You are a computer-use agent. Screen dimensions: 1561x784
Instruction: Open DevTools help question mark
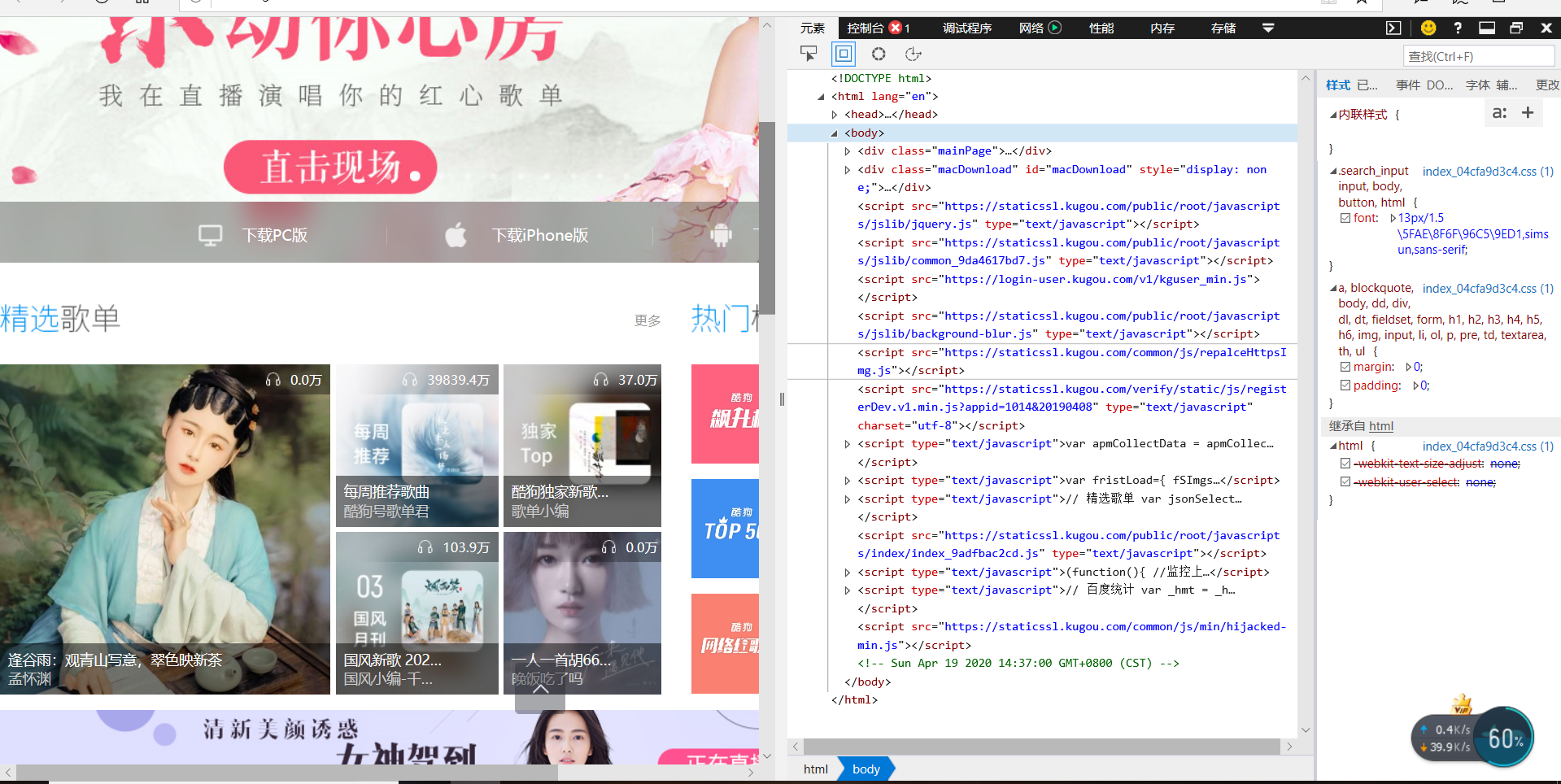[x=1458, y=28]
